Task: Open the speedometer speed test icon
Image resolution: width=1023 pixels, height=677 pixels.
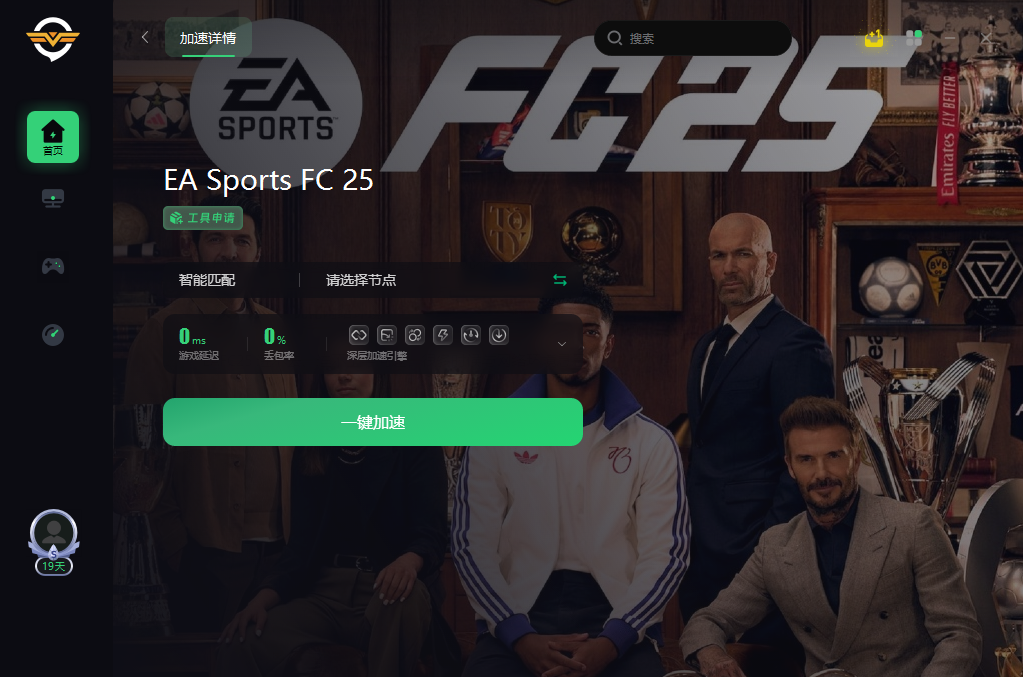Action: pyautogui.click(x=53, y=335)
